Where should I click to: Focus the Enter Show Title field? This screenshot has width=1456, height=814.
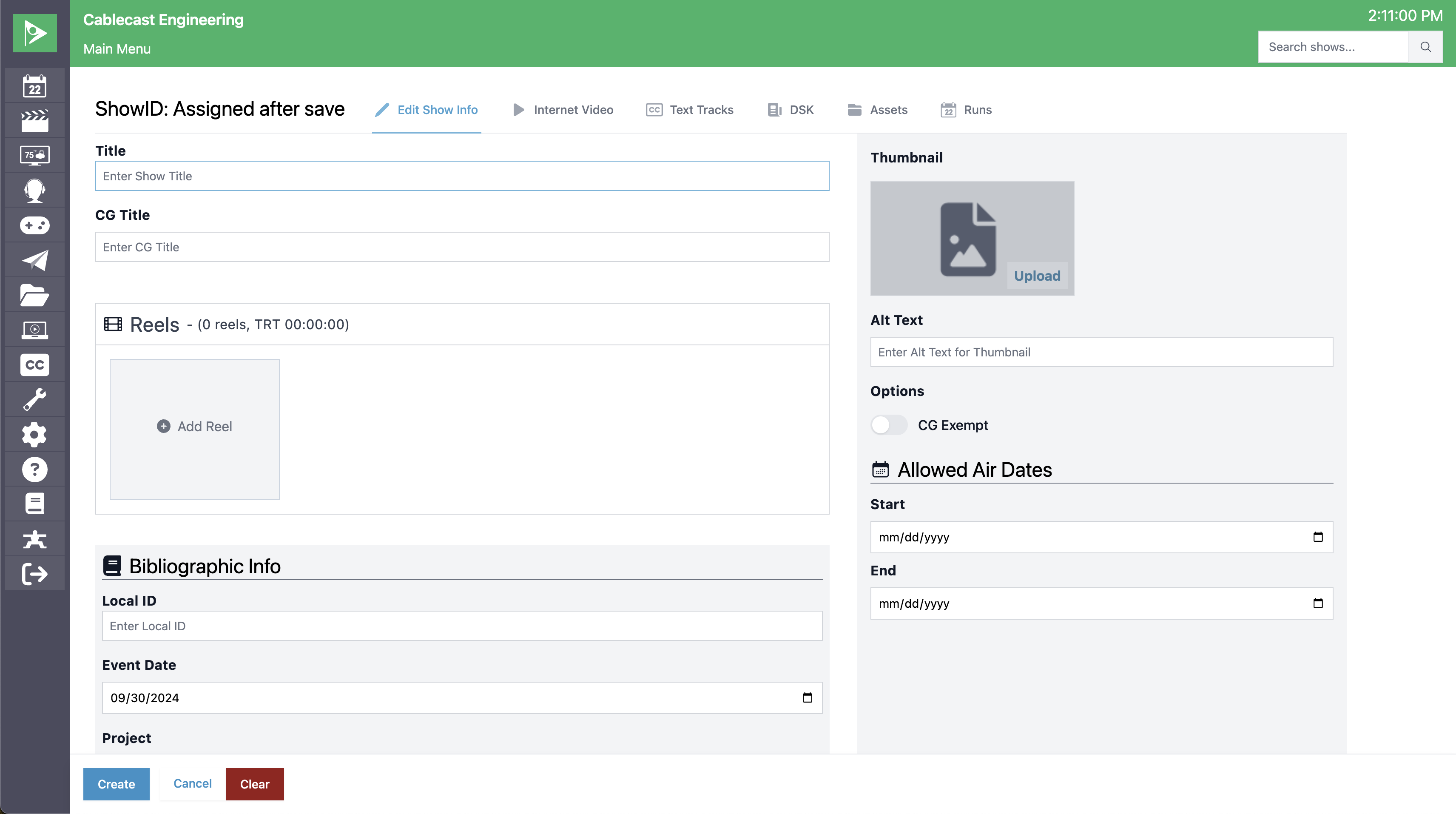[x=462, y=176]
